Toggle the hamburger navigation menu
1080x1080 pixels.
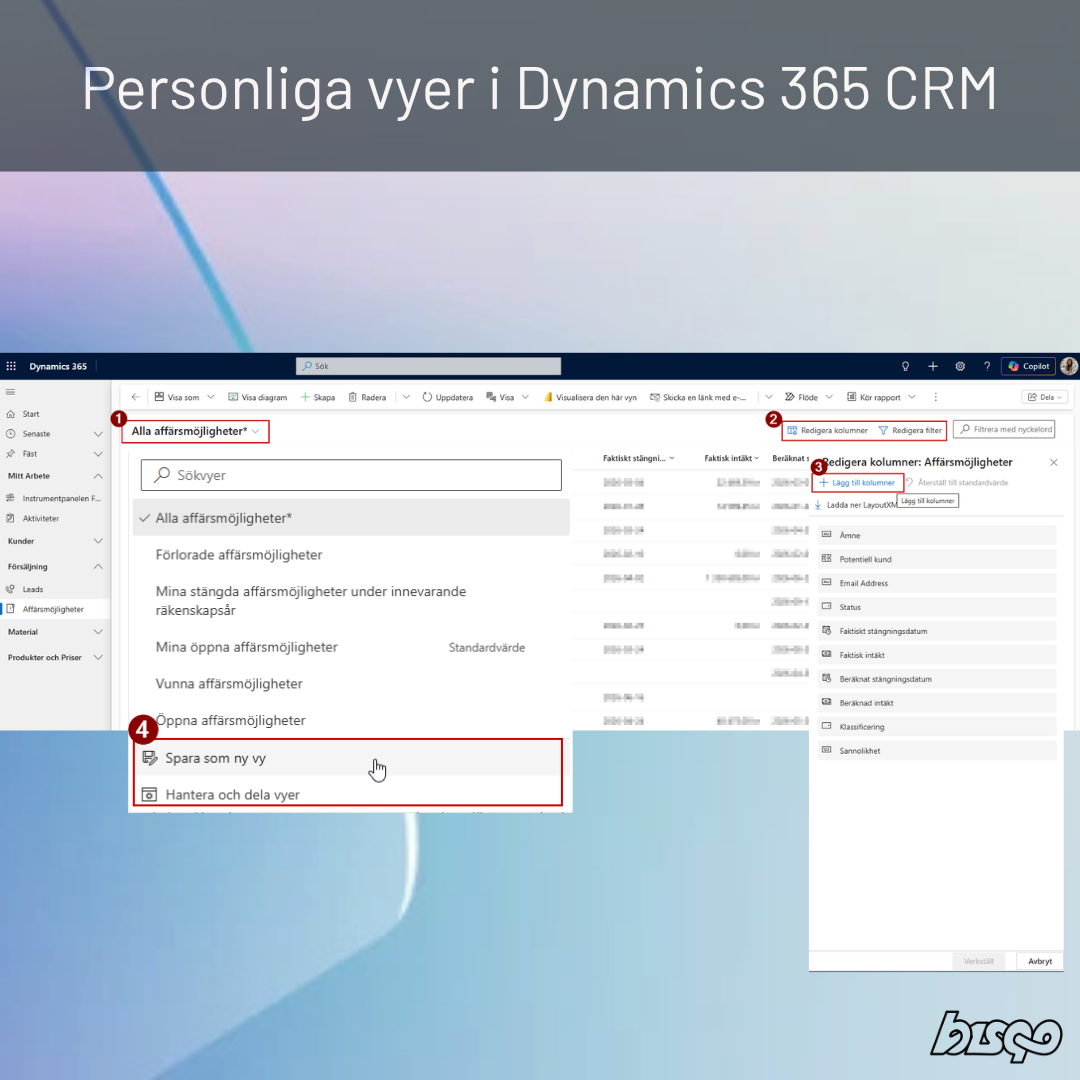point(10,392)
